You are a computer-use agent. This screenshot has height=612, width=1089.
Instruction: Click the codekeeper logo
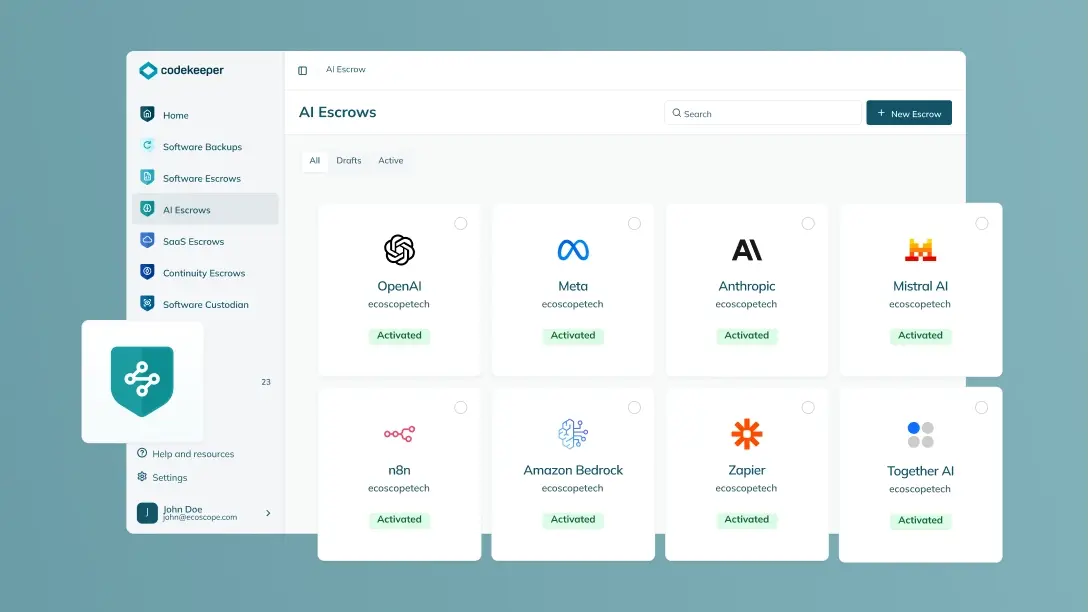coord(183,70)
